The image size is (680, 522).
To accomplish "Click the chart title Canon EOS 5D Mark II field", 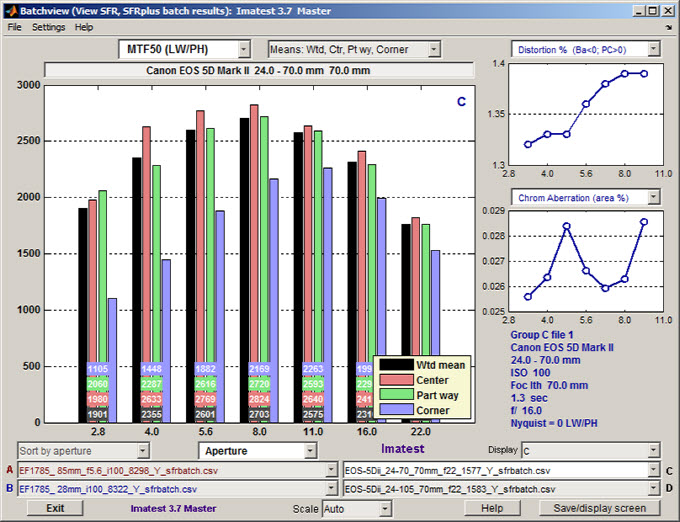I will [x=259, y=70].
